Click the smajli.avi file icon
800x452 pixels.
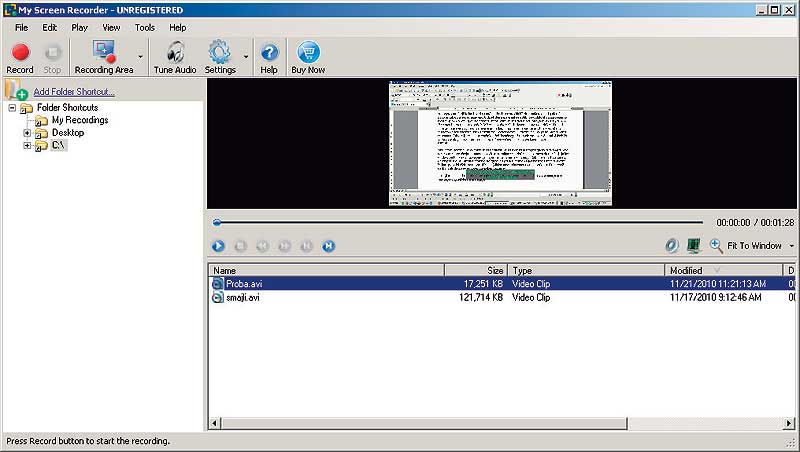coord(218,297)
